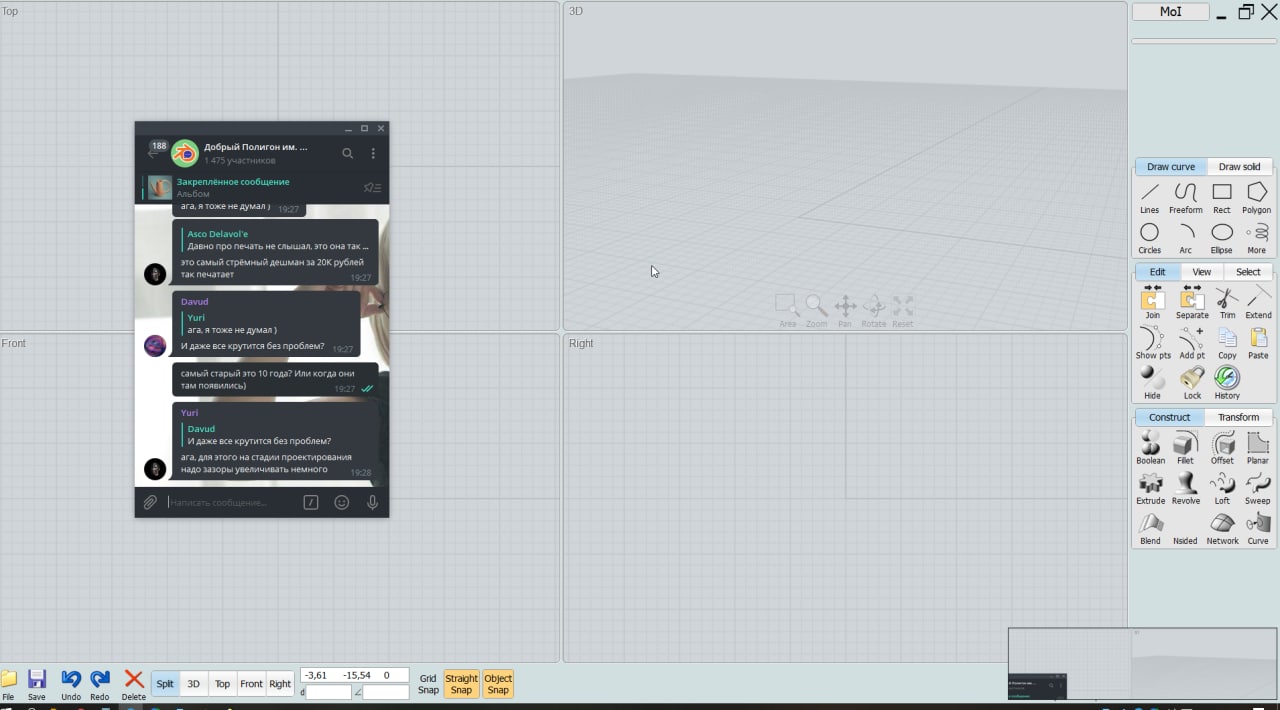1280x710 pixels.
Task: Click the Paste icon
Action: tap(1259, 343)
